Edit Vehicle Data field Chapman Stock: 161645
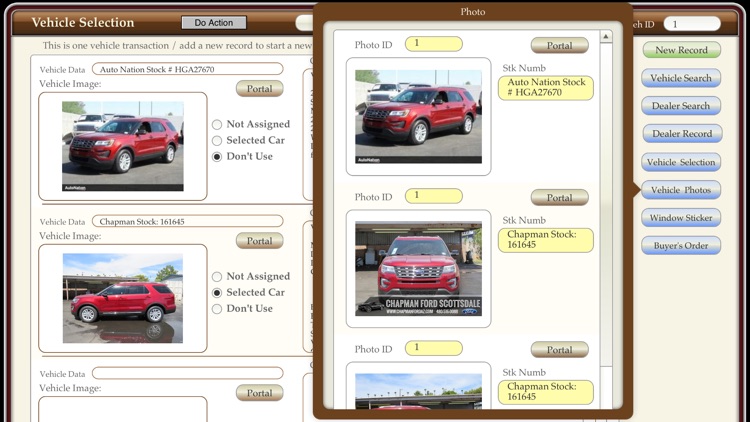 [x=188, y=221]
